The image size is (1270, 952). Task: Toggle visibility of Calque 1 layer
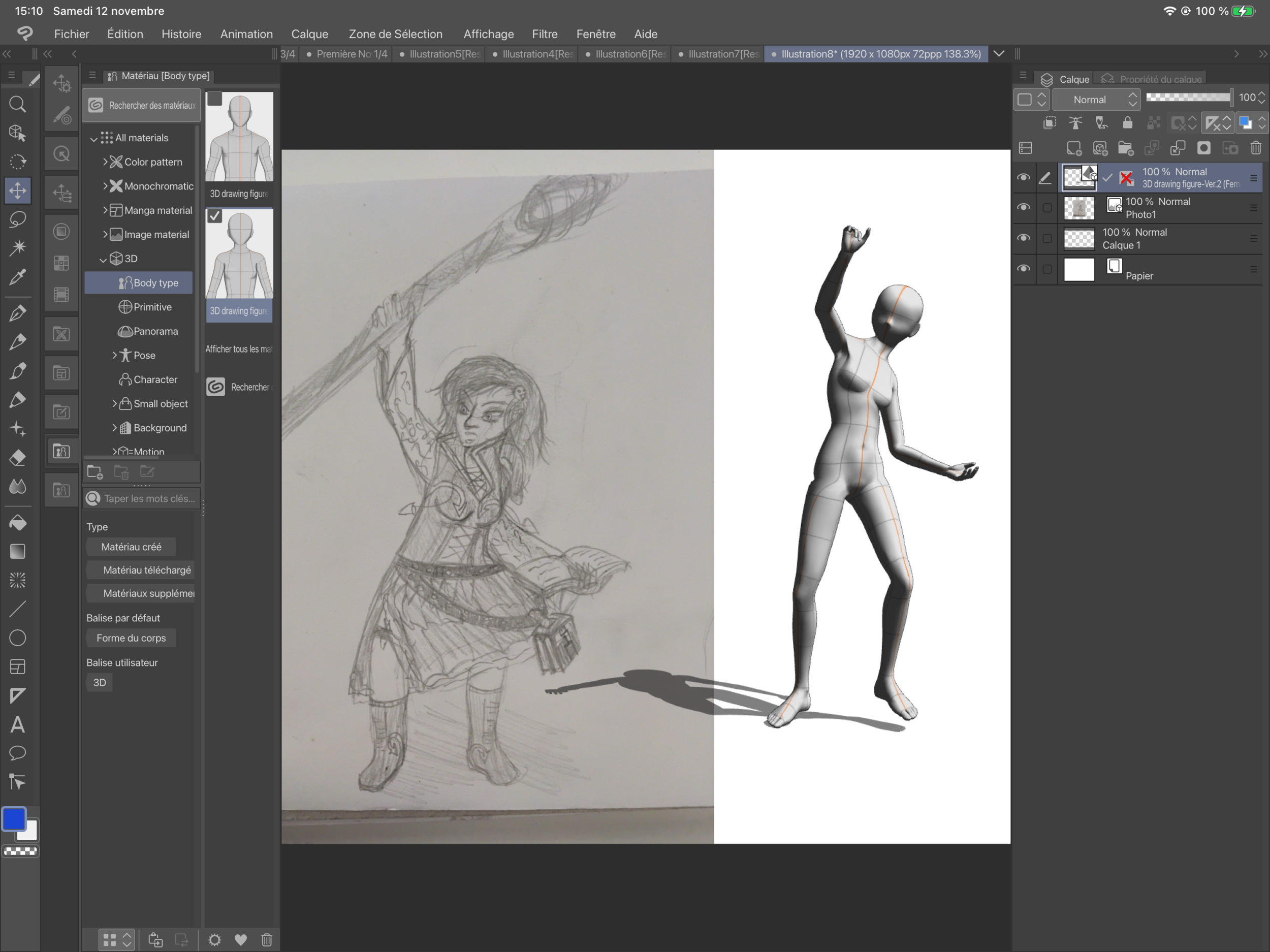pos(1023,238)
